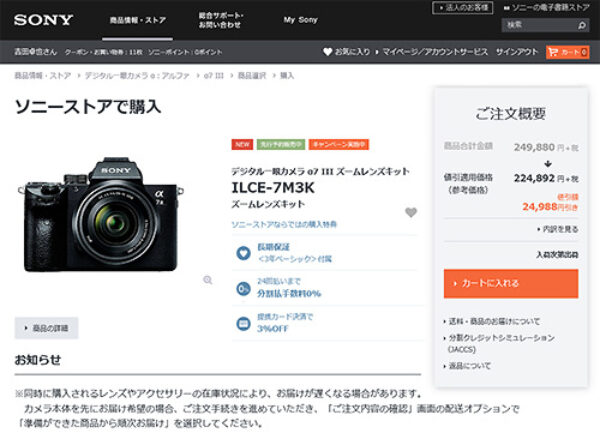
Task: Click the camera product image
Action: click(101, 214)
